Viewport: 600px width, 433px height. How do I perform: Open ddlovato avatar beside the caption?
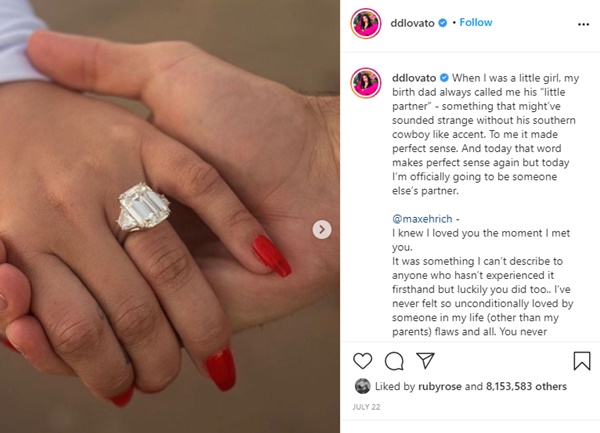[366, 83]
